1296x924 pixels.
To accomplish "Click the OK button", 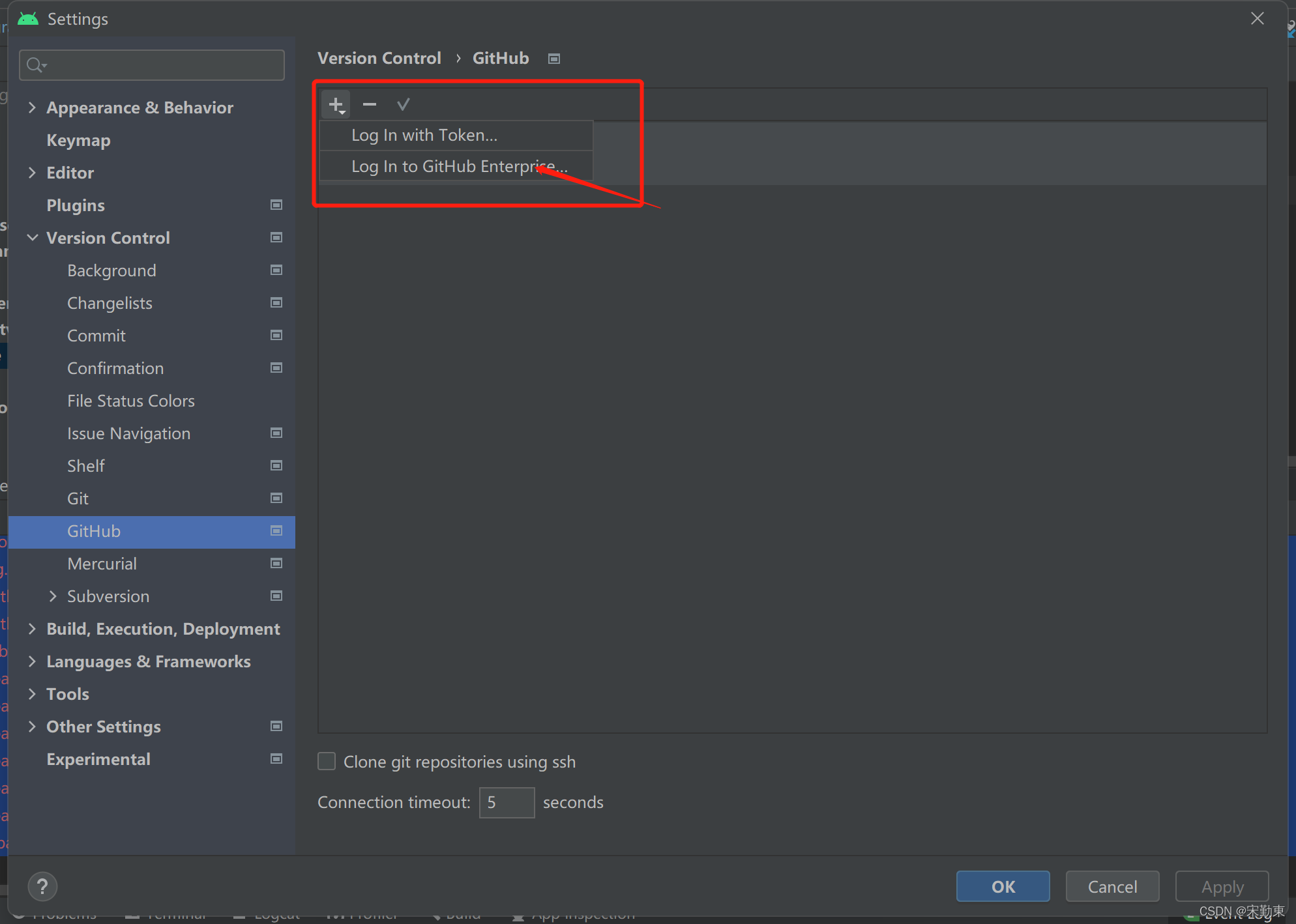I will pos(1003,886).
